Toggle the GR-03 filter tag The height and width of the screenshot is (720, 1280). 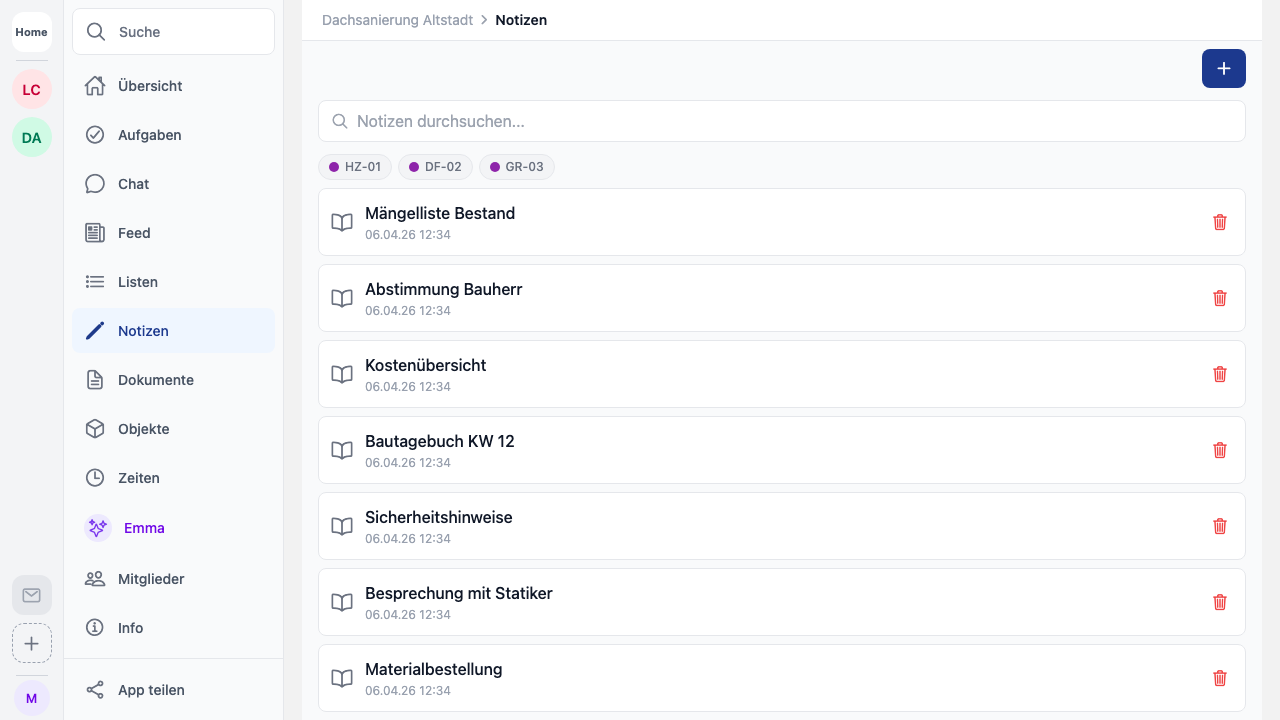[x=516, y=167]
